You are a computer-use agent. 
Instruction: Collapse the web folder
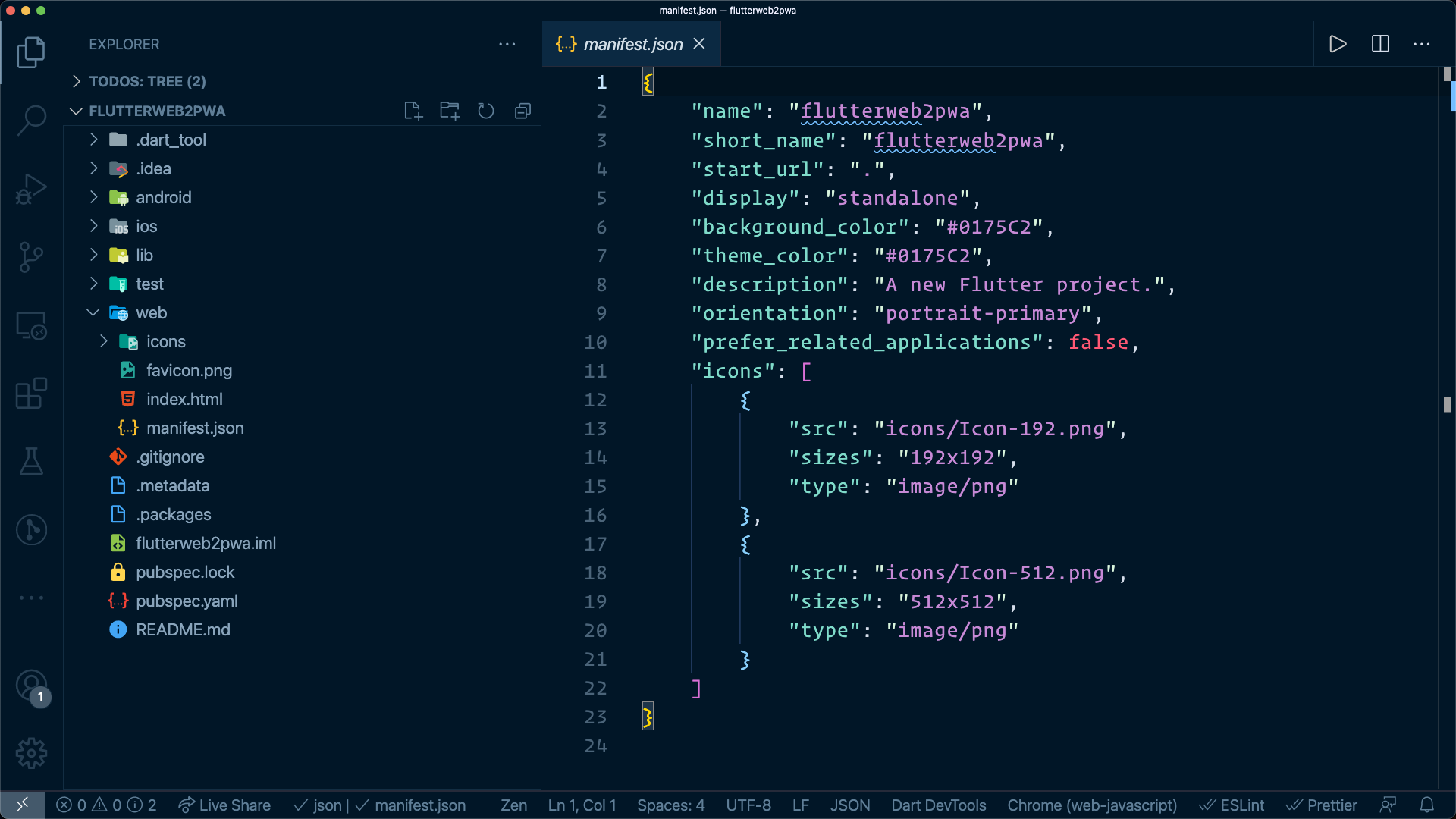pos(151,313)
